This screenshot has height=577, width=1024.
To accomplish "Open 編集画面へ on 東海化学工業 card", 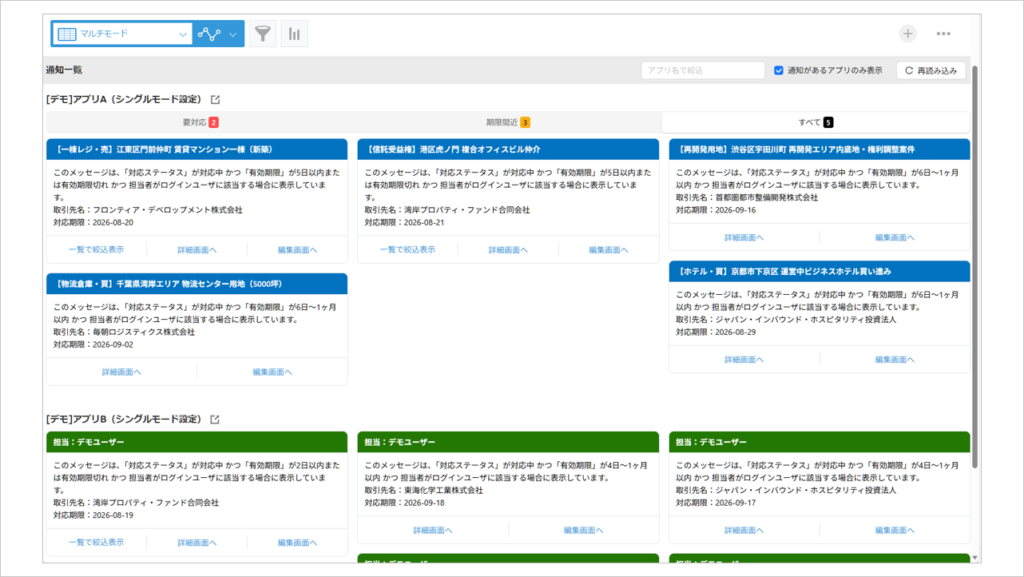I will tap(583, 530).
